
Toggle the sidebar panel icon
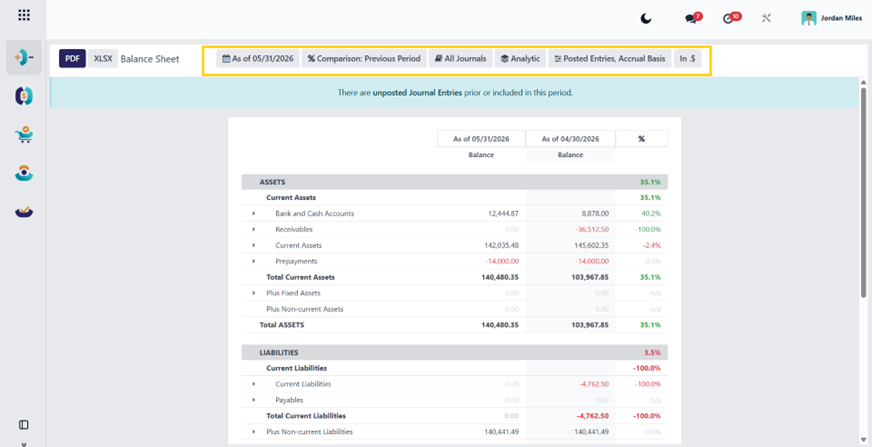tap(23, 425)
